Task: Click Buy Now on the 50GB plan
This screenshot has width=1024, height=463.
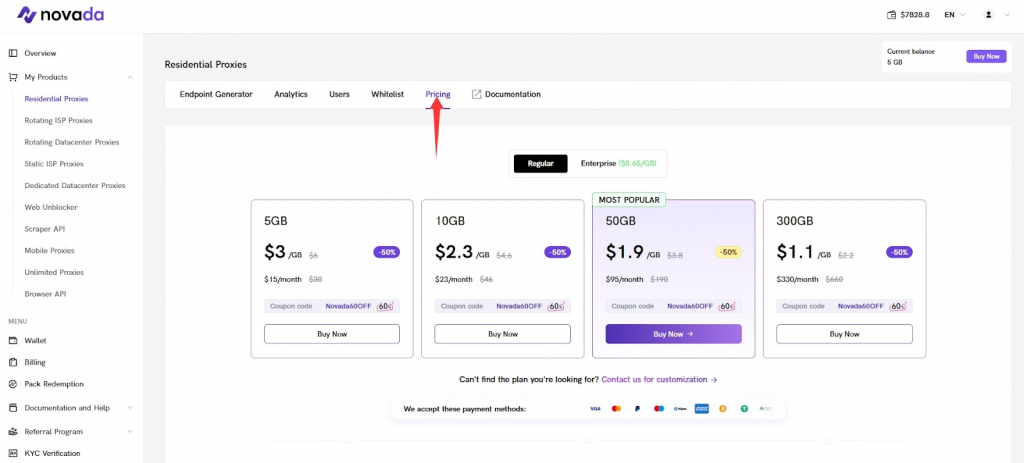Action: pyautogui.click(x=673, y=334)
